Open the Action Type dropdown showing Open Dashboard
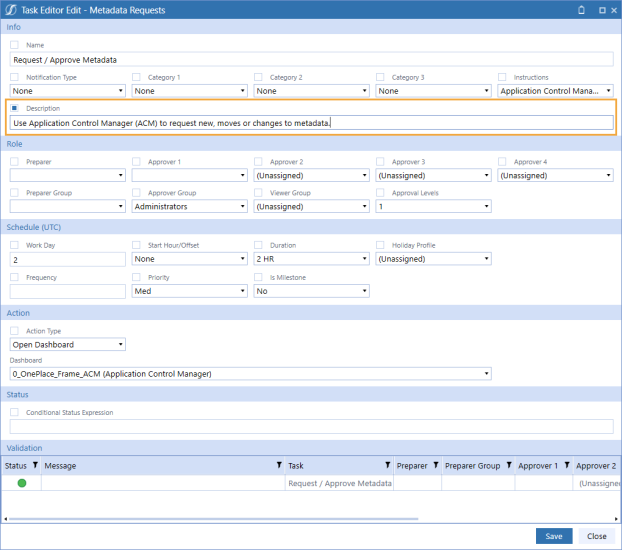This screenshot has height=550, width=622. click(x=67, y=344)
